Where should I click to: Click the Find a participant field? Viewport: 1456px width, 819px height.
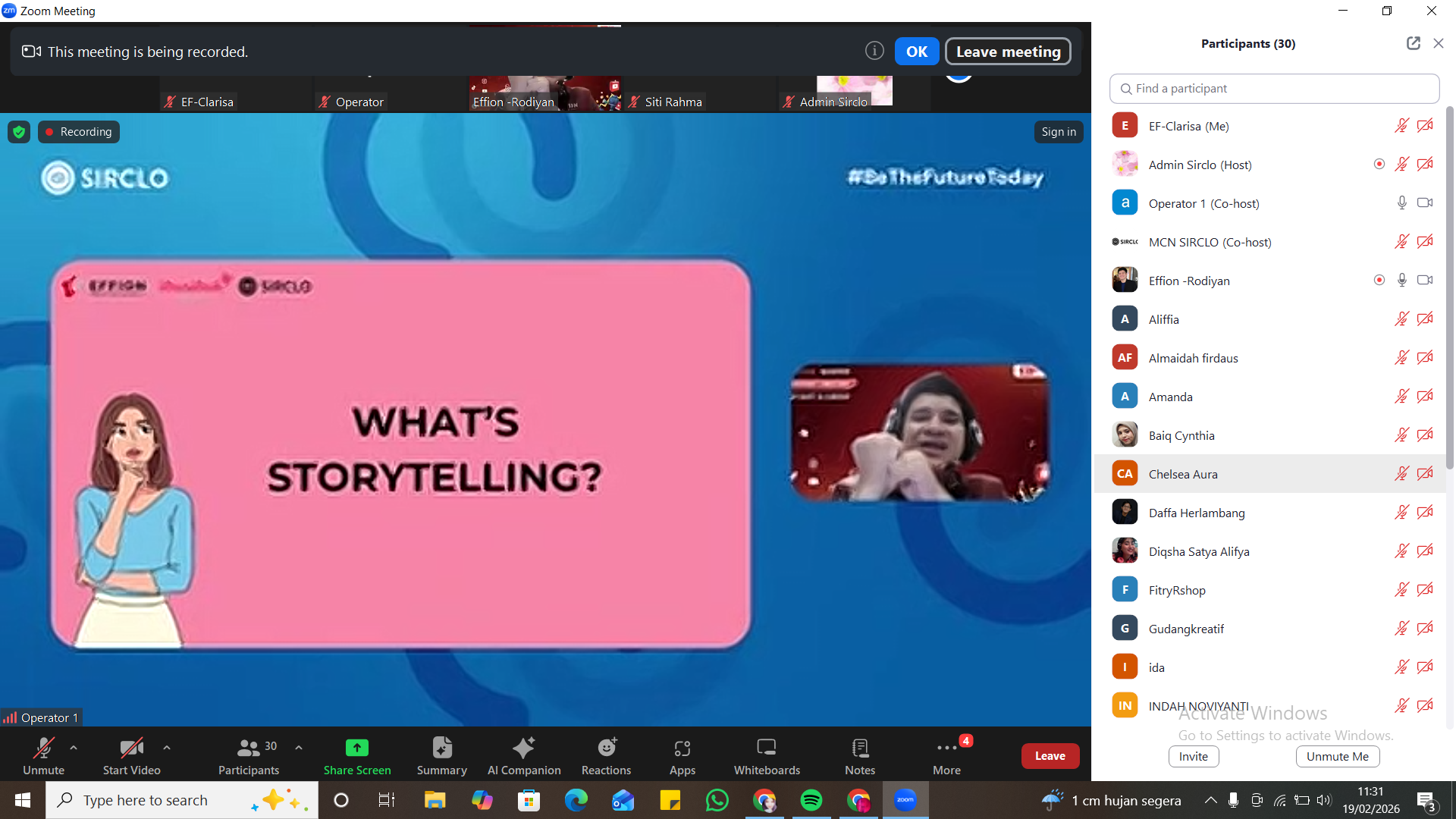pos(1274,89)
